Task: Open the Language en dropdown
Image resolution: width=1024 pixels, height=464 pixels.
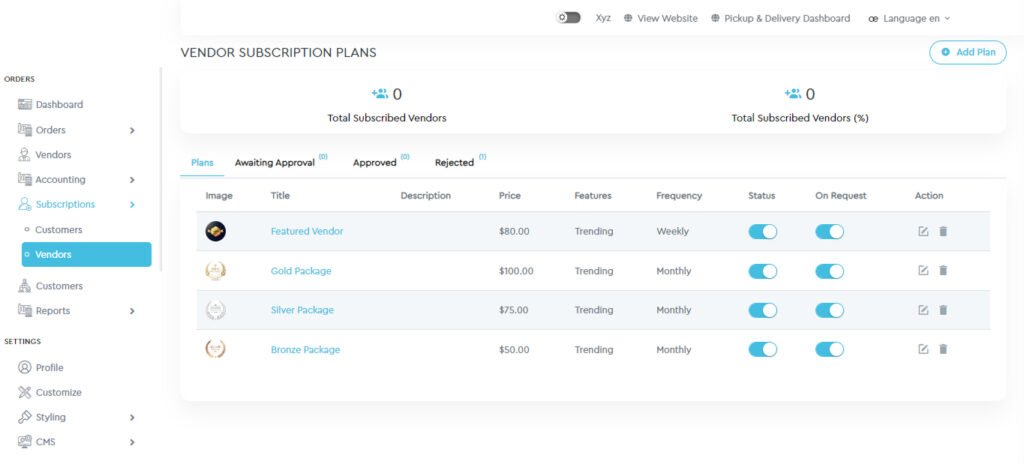Action: tap(908, 18)
